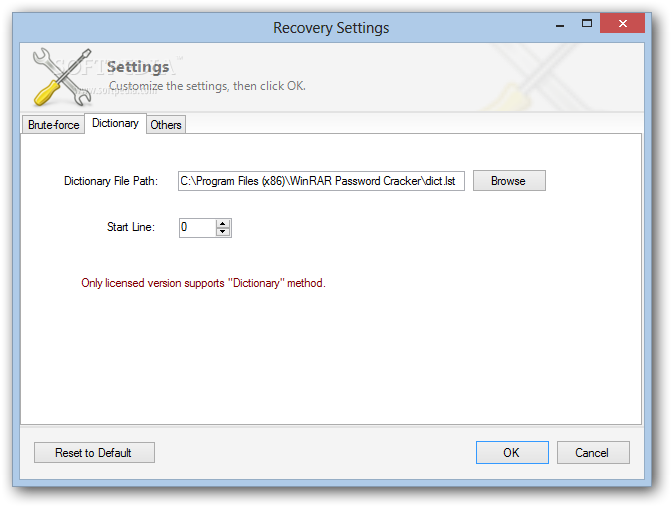Open the Others tab

pyautogui.click(x=166, y=125)
